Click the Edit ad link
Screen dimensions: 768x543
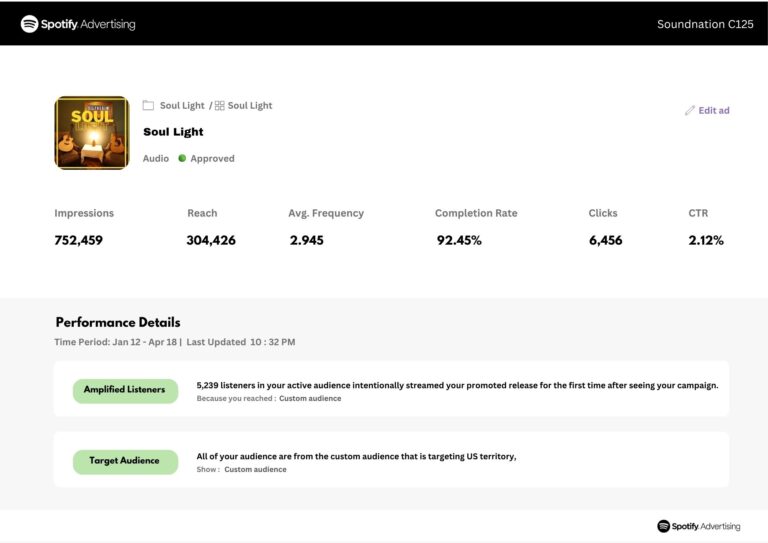click(x=714, y=111)
